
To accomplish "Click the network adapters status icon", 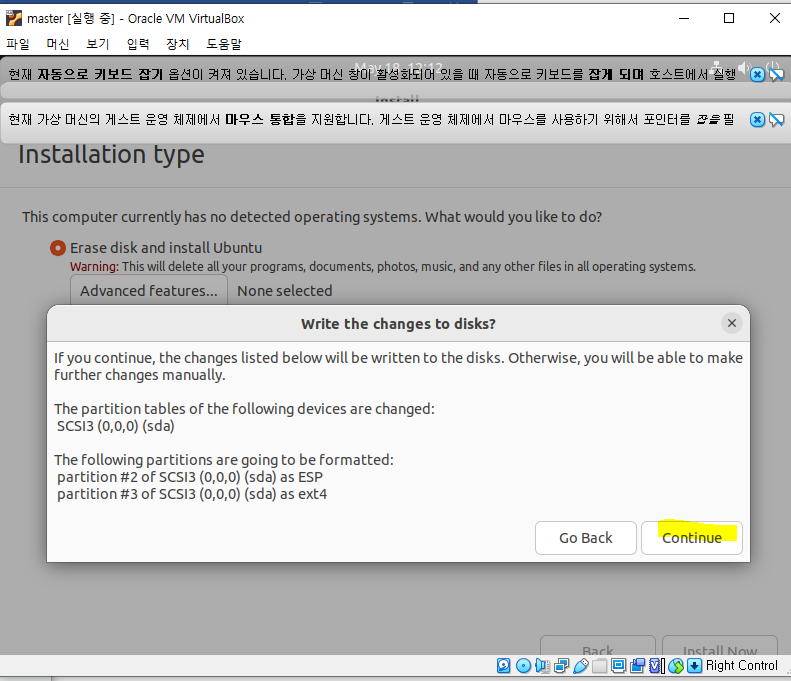I will (561, 665).
